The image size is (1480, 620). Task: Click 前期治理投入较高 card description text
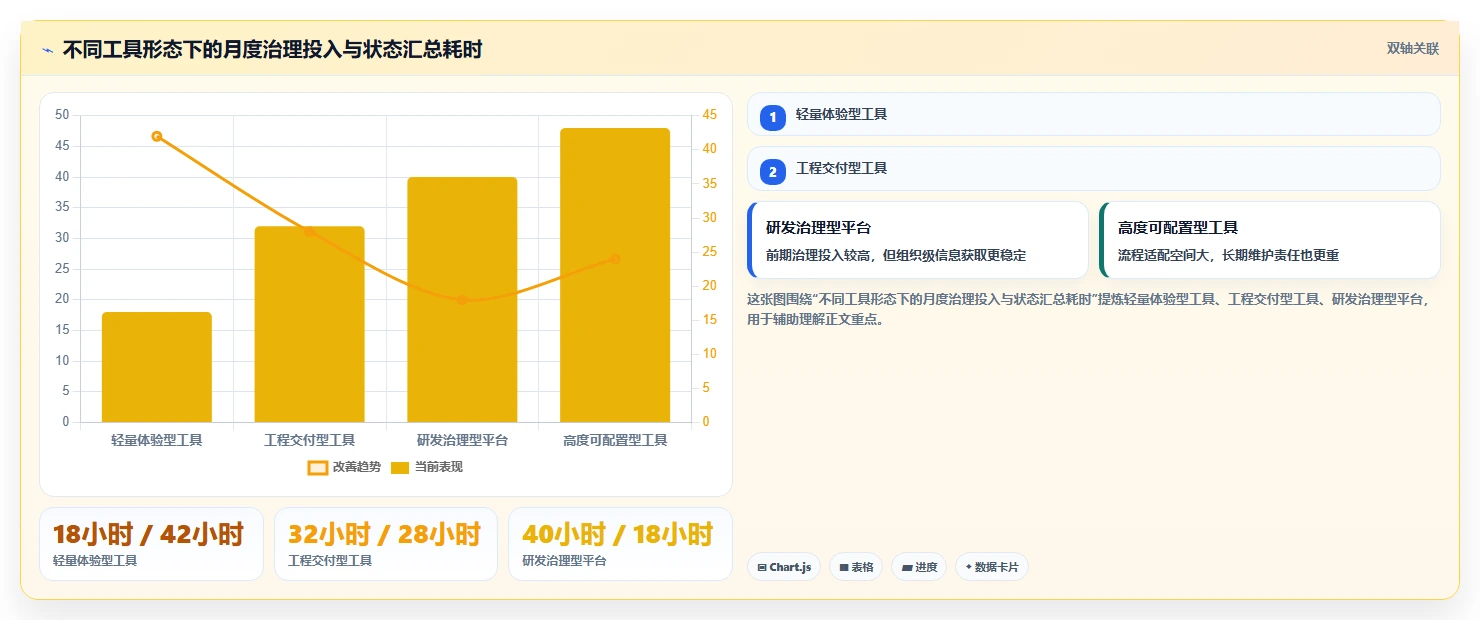[x=896, y=255]
